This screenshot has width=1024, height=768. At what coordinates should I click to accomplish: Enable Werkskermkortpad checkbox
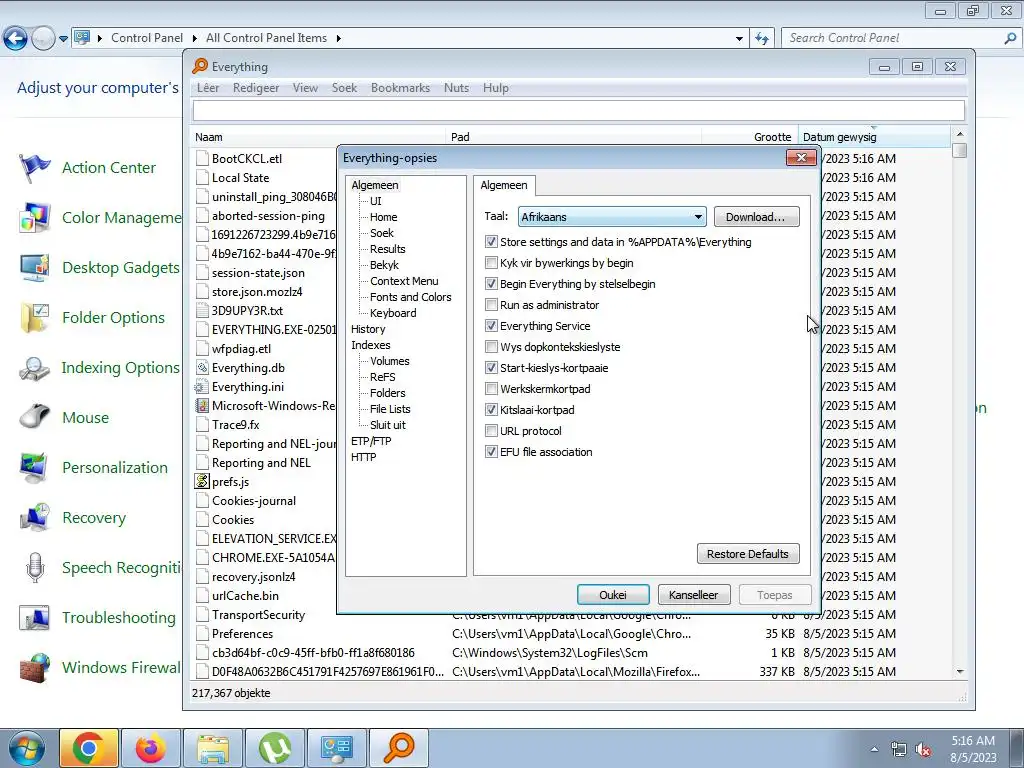coord(491,389)
